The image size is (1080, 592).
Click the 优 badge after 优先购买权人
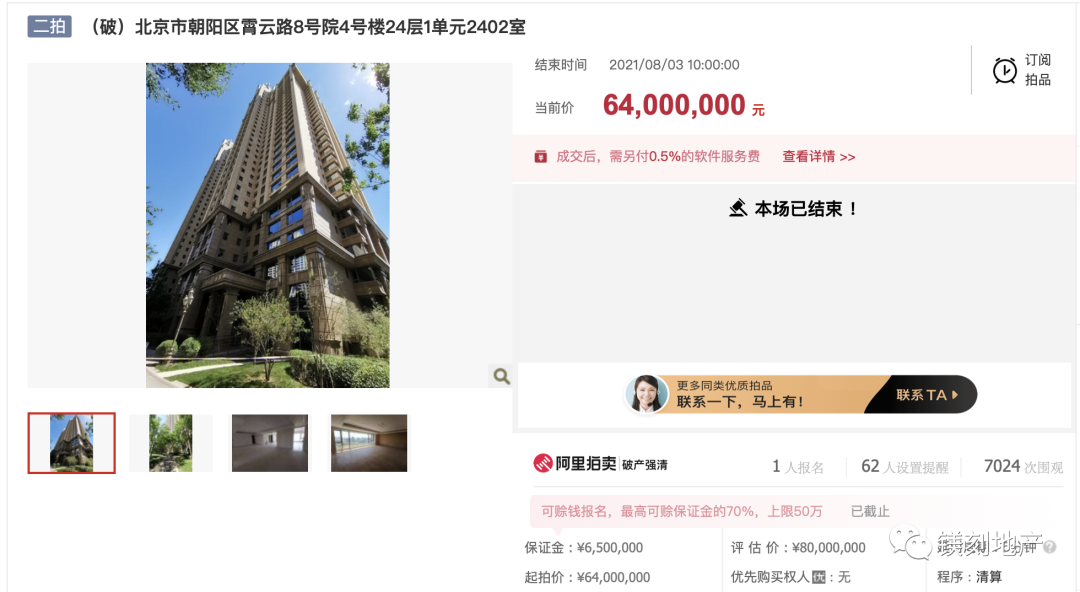(819, 577)
